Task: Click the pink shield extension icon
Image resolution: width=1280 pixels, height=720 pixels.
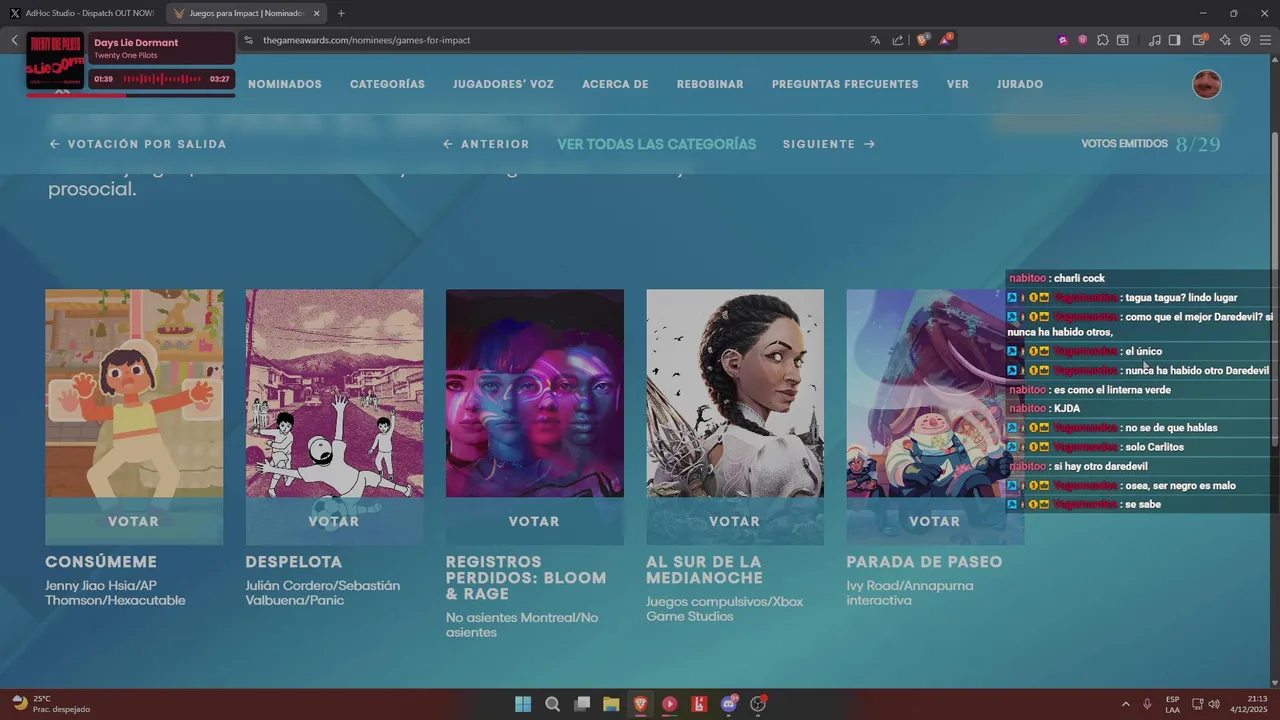Action: pyautogui.click(x=1082, y=40)
